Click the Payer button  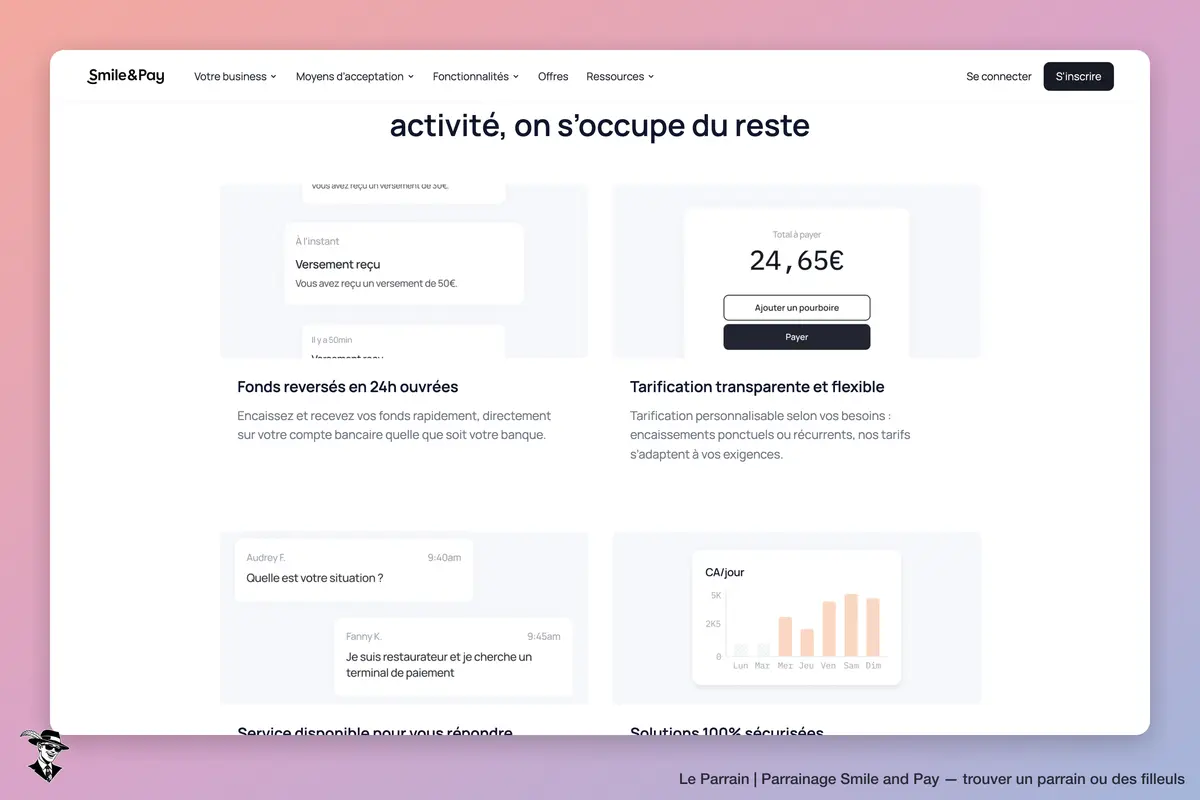pos(797,337)
